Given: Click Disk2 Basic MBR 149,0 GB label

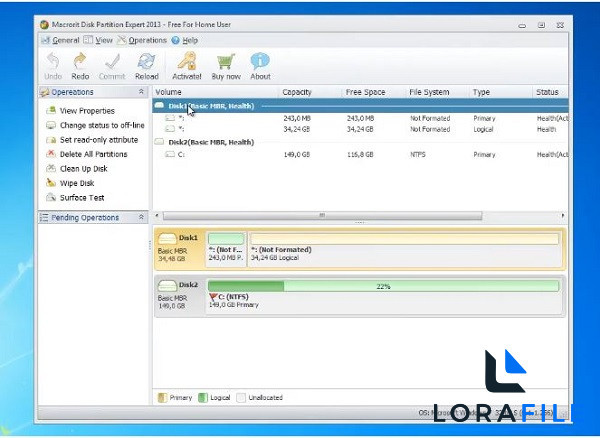Looking at the screenshot, I should click(172, 302).
